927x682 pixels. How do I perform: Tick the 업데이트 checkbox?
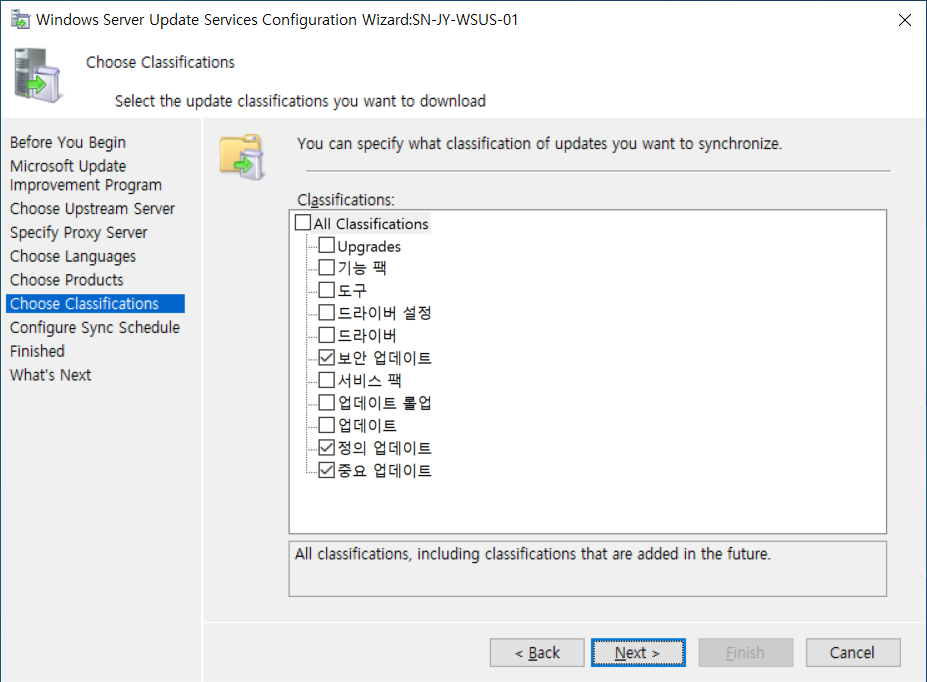click(x=326, y=425)
